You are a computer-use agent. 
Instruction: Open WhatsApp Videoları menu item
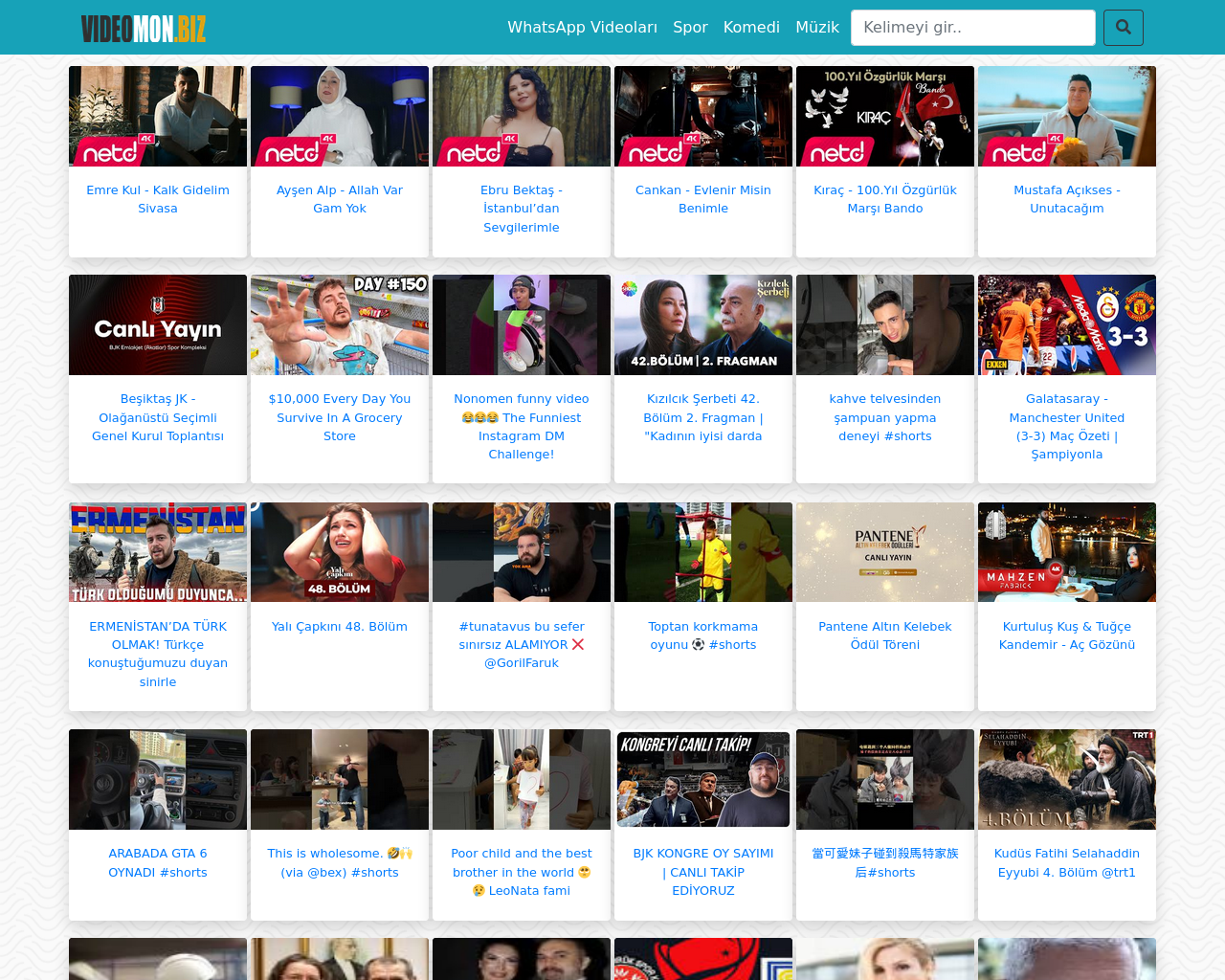coord(582,27)
